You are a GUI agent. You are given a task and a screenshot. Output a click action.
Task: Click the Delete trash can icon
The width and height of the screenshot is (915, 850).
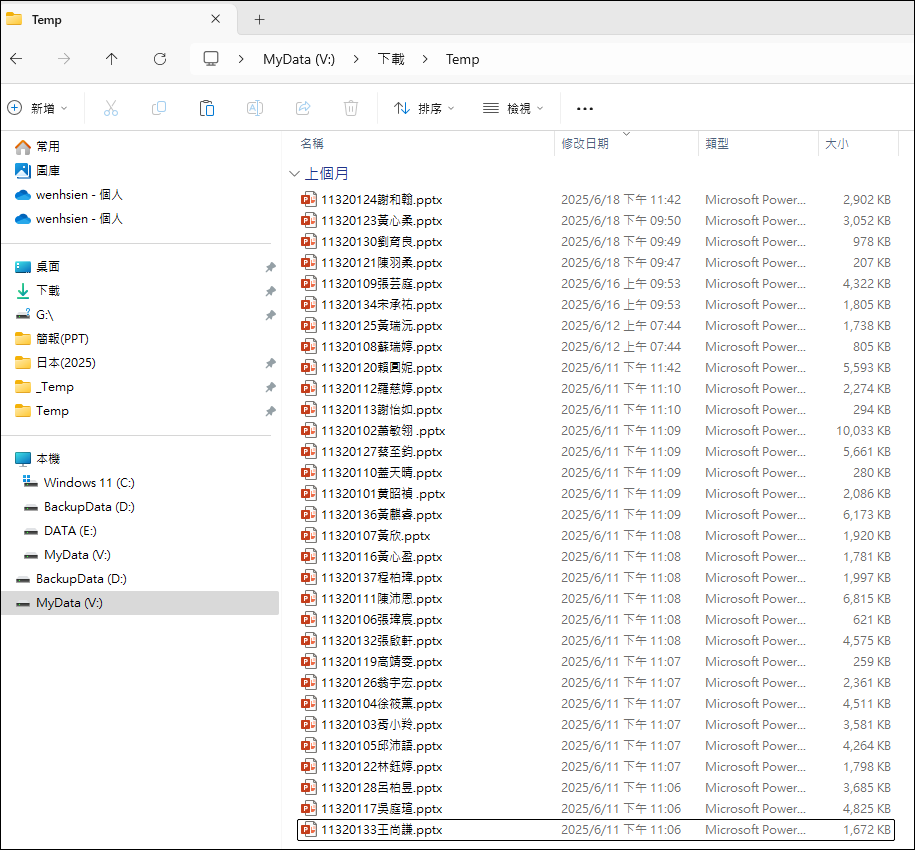tap(351, 108)
